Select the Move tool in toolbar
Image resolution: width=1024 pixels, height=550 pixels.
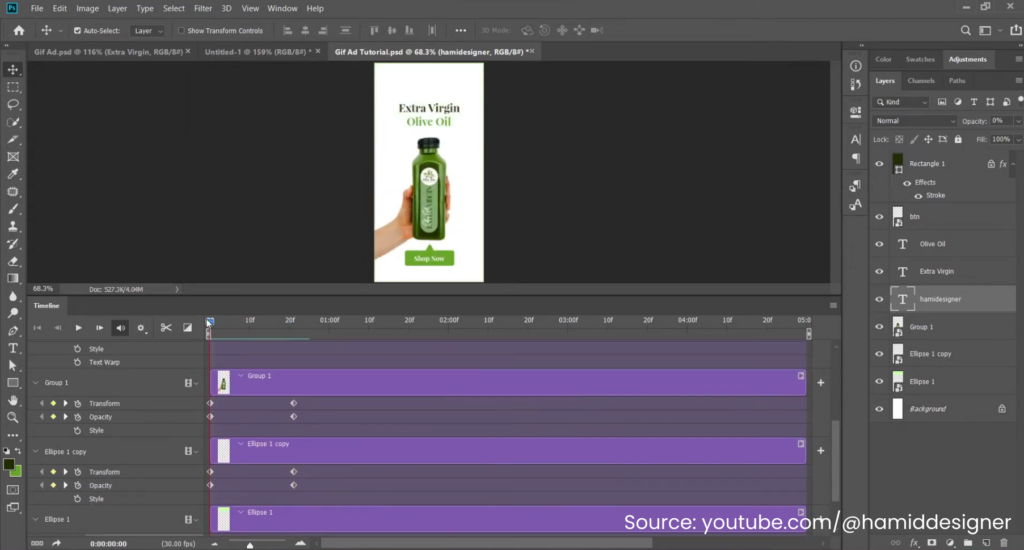tap(13, 70)
